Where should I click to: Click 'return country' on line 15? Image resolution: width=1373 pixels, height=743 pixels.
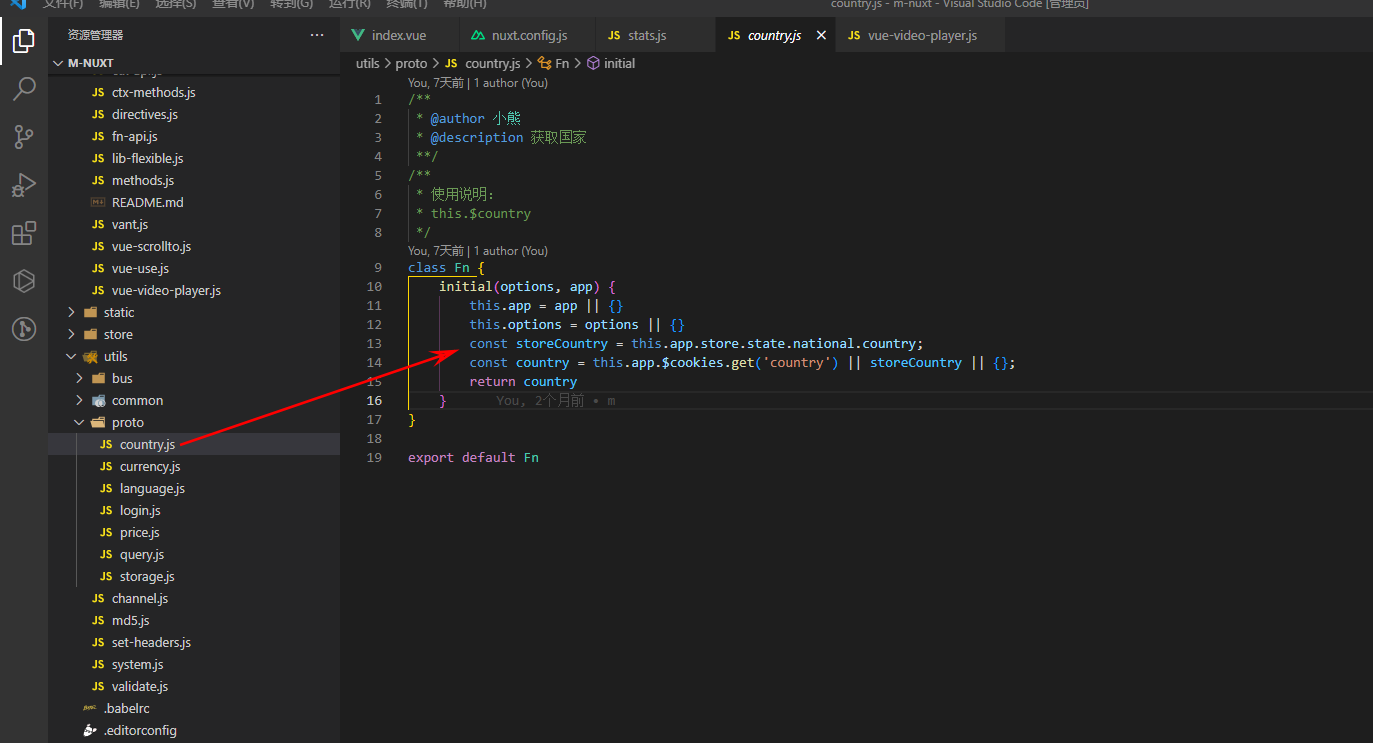[523, 381]
